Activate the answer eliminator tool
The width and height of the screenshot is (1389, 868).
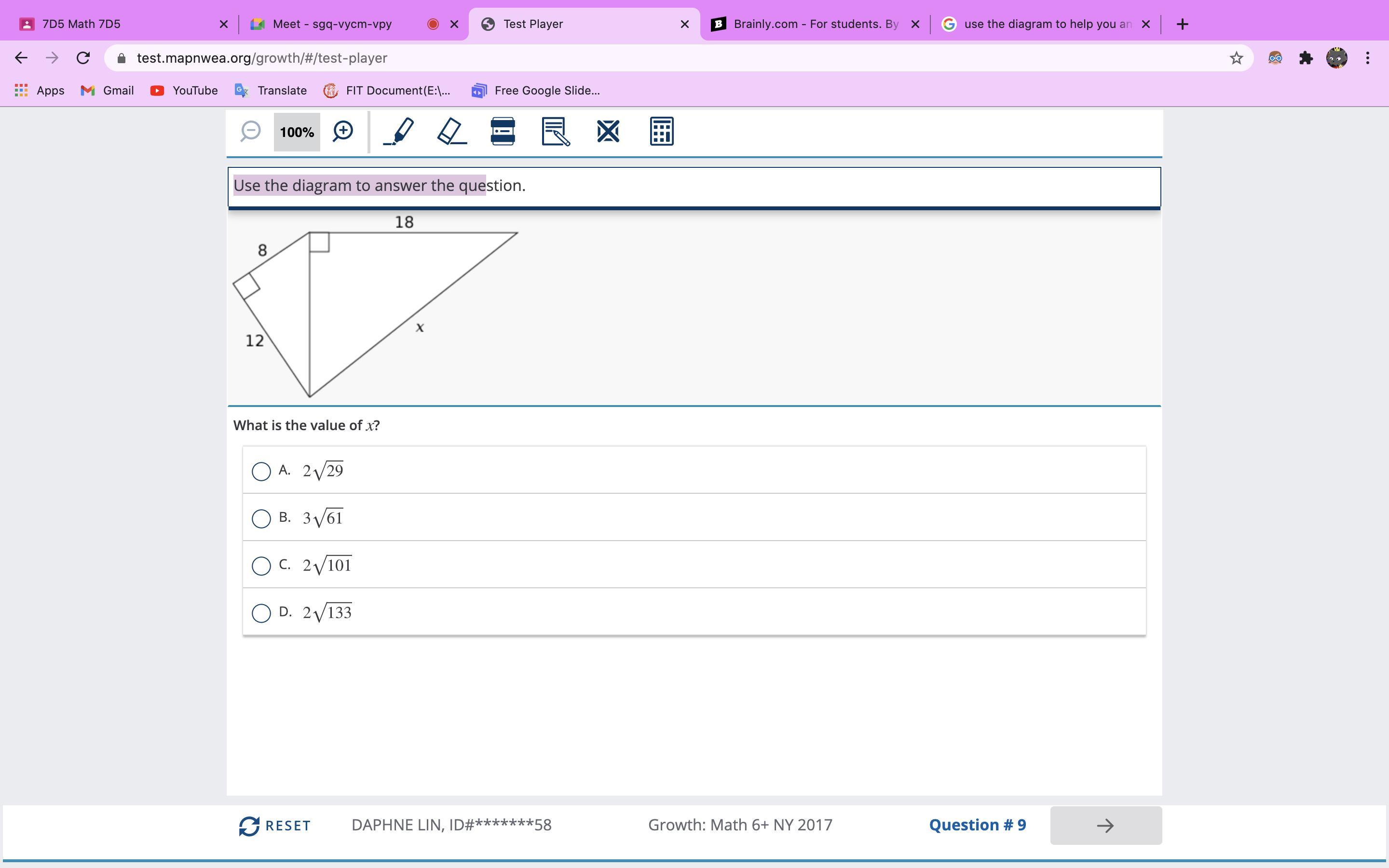[x=608, y=132]
